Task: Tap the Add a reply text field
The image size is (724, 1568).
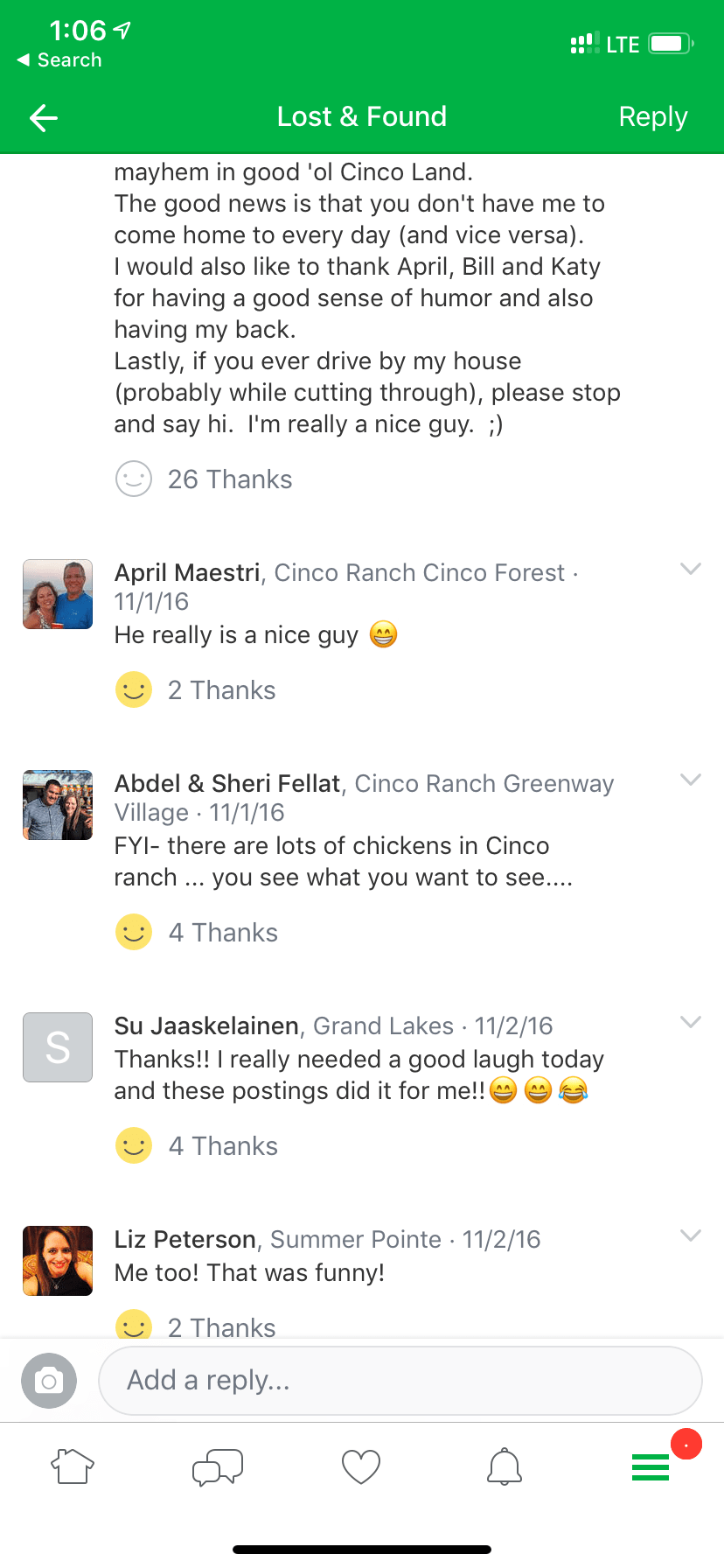Action: tap(400, 1381)
